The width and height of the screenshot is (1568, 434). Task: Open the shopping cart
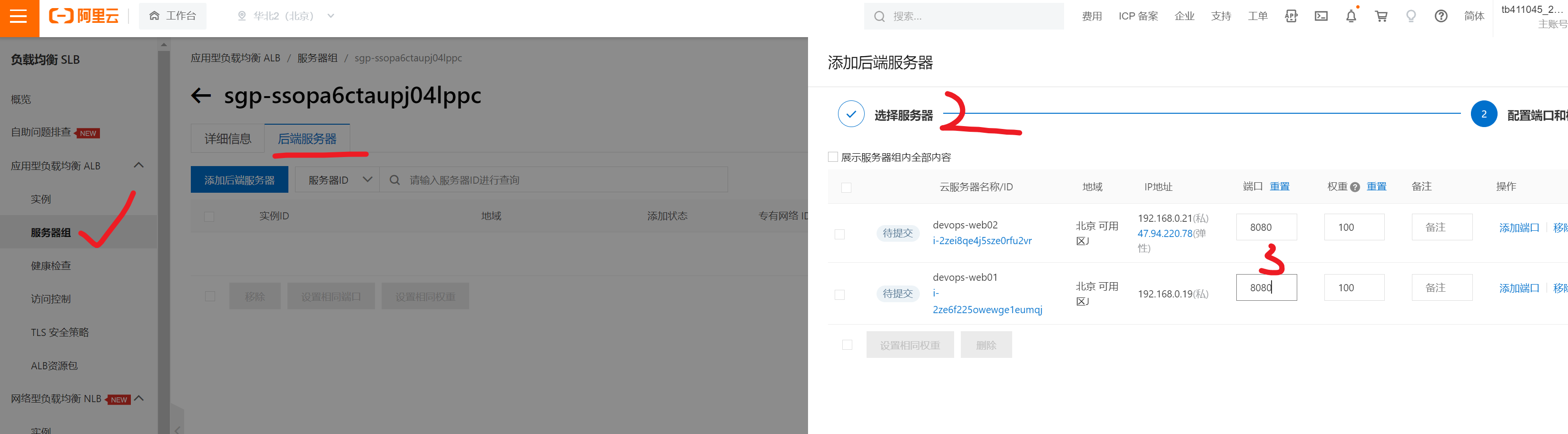click(x=1381, y=17)
